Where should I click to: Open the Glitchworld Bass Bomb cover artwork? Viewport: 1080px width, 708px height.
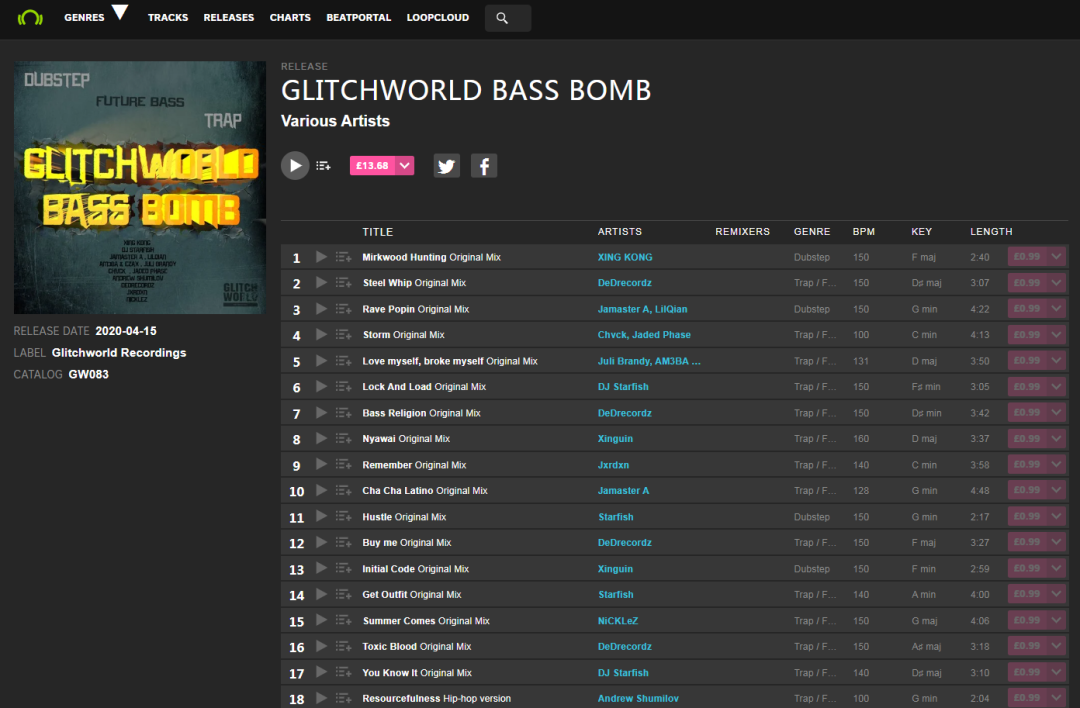coord(140,187)
